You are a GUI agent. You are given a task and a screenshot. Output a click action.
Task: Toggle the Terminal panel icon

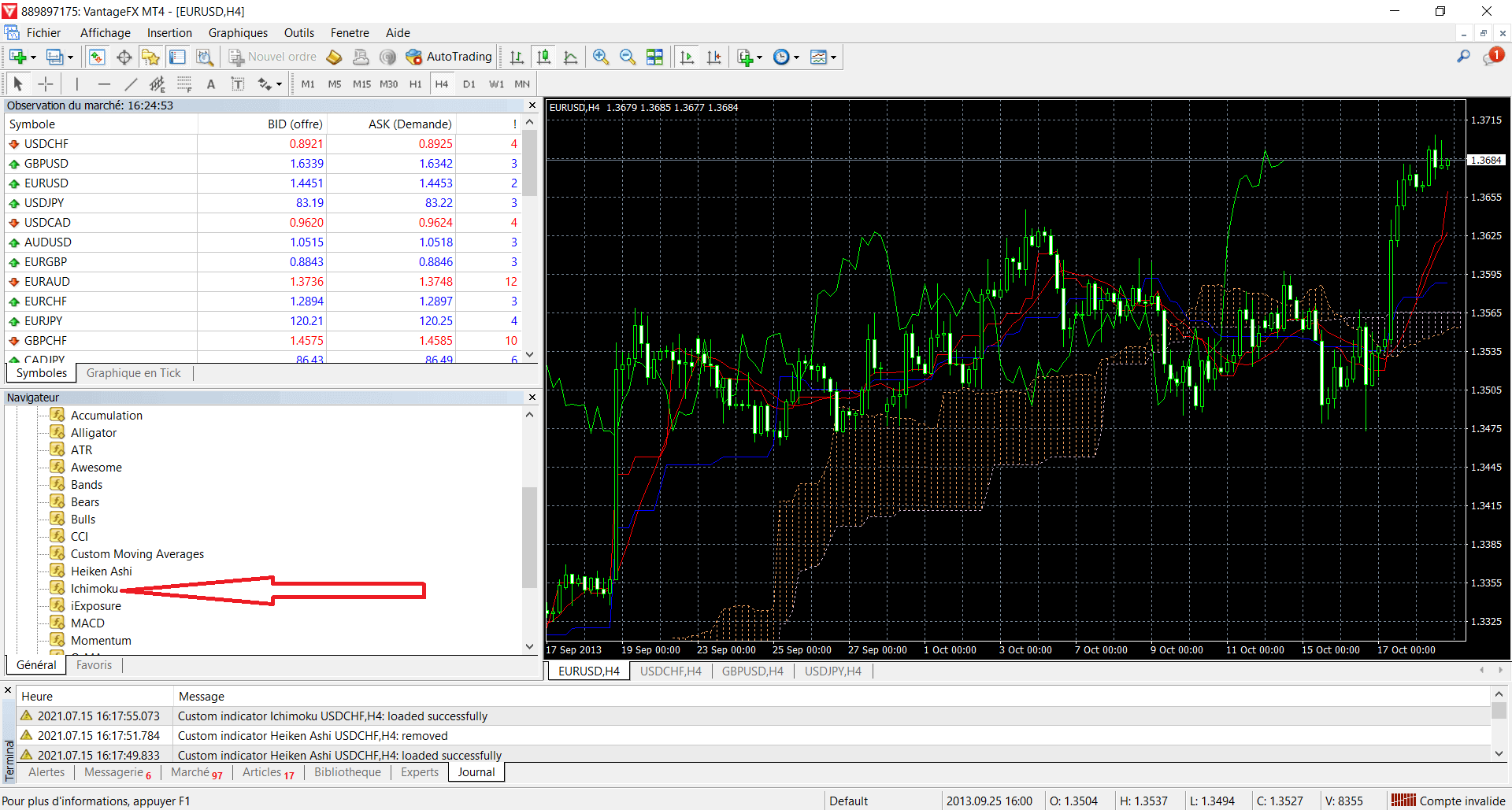click(x=177, y=57)
